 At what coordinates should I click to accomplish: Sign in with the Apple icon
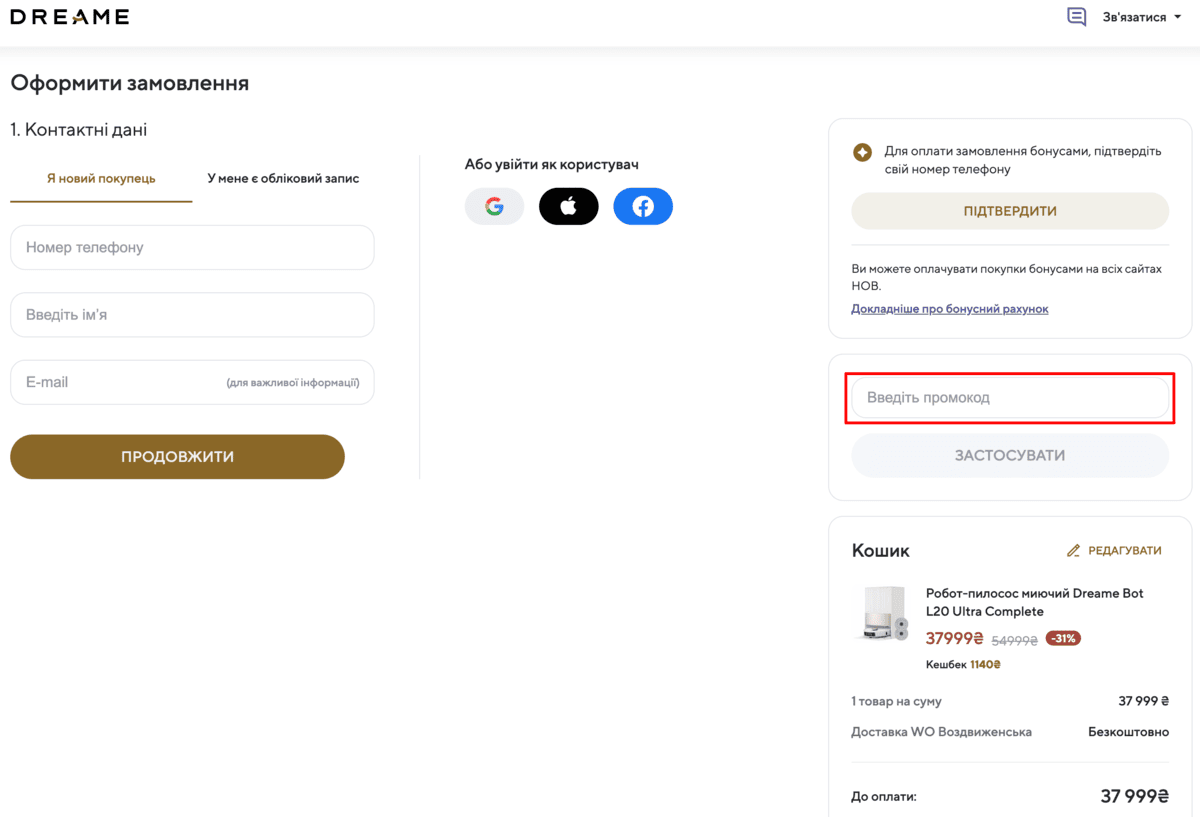click(x=568, y=207)
